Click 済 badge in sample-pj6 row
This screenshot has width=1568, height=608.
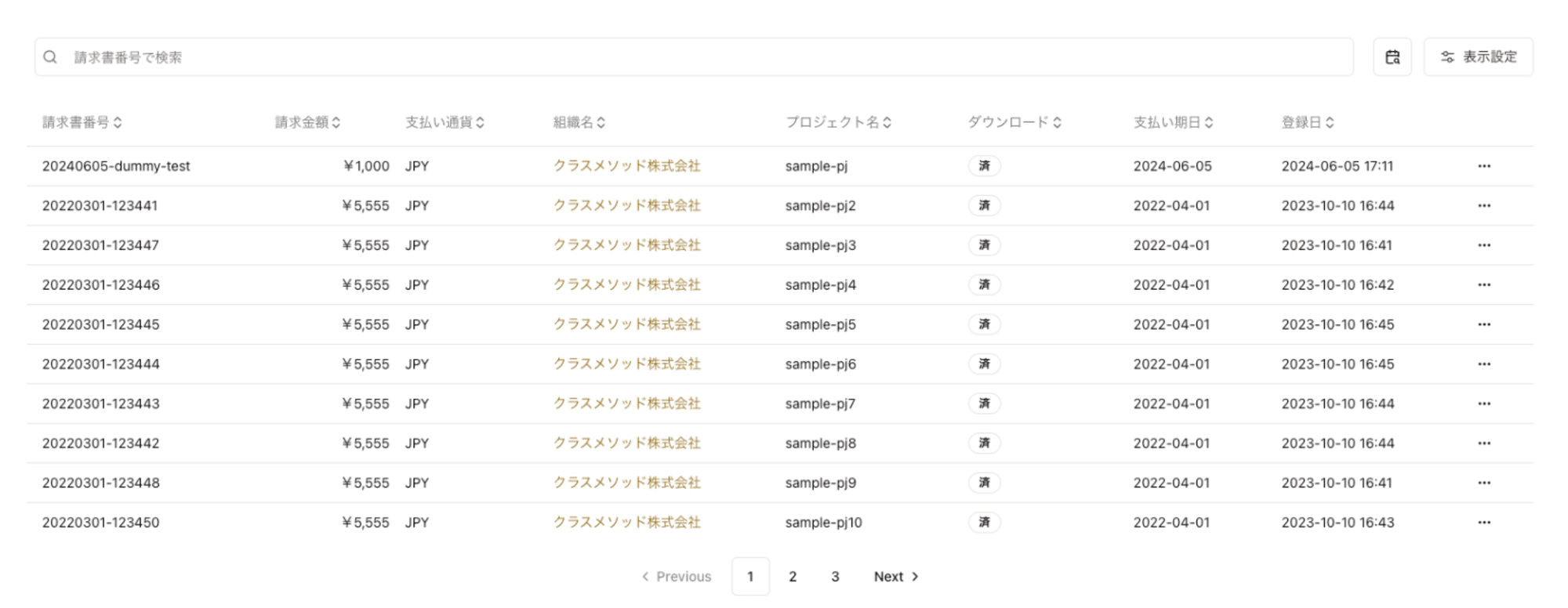(x=984, y=364)
